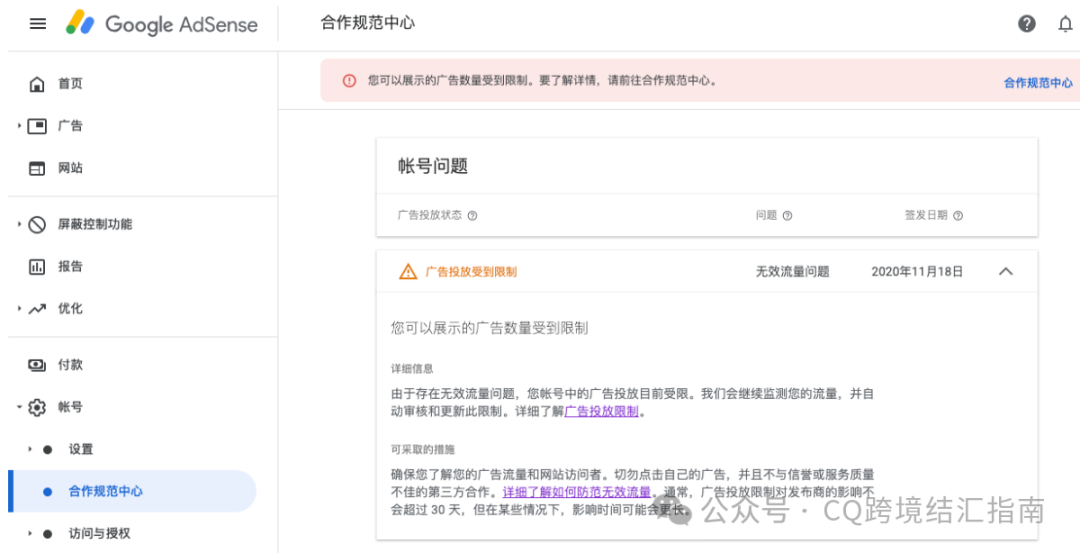The width and height of the screenshot is (1080, 553).
Task: Click the 广告投放状态 column header
Action: pos(430,216)
